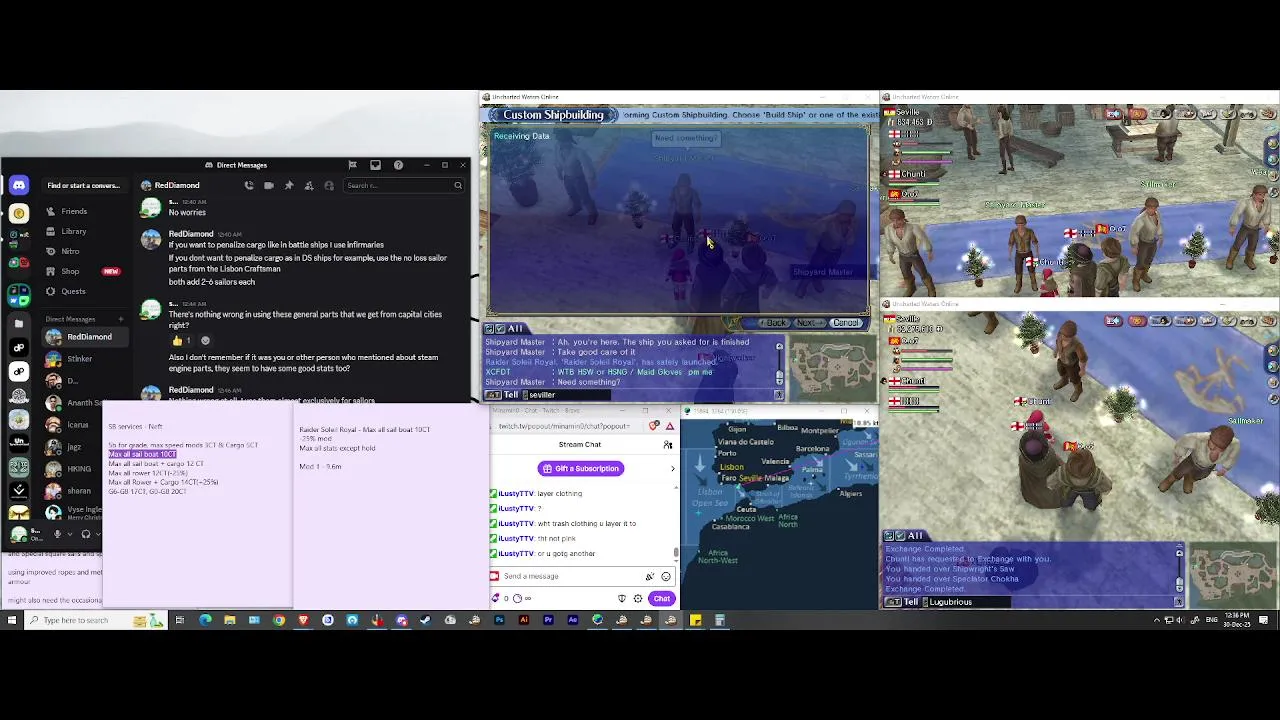
Task: Click chat log scrollbar in shipbuilding window
Action: [x=779, y=364]
